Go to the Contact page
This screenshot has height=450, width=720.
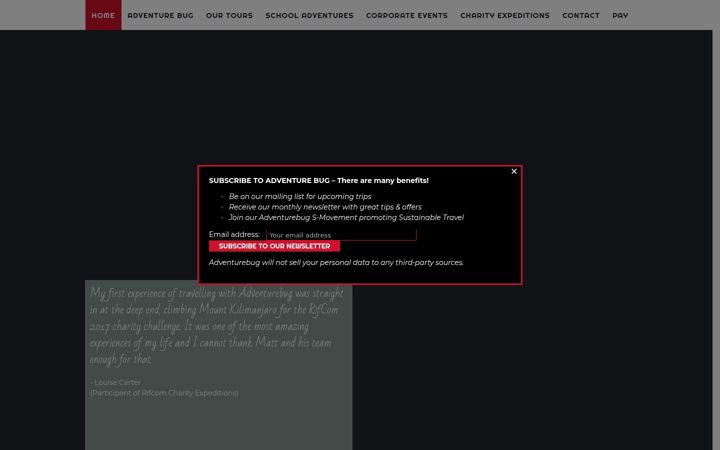[x=581, y=15]
